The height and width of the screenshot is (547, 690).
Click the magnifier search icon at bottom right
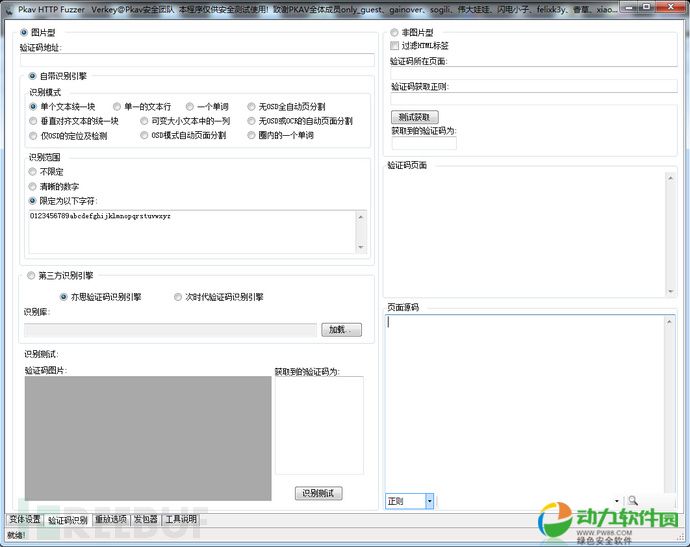[x=633, y=500]
